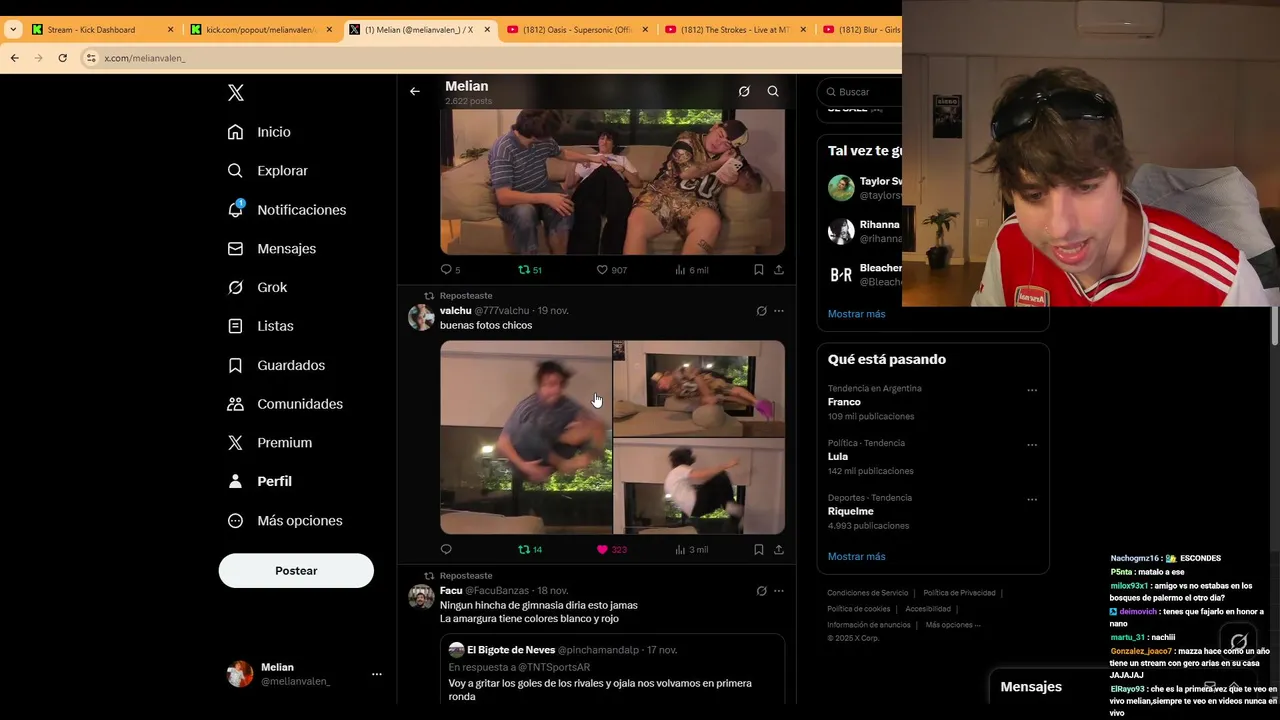Open Más opciones in the sidebar
This screenshot has width=1280, height=720.
(285, 521)
